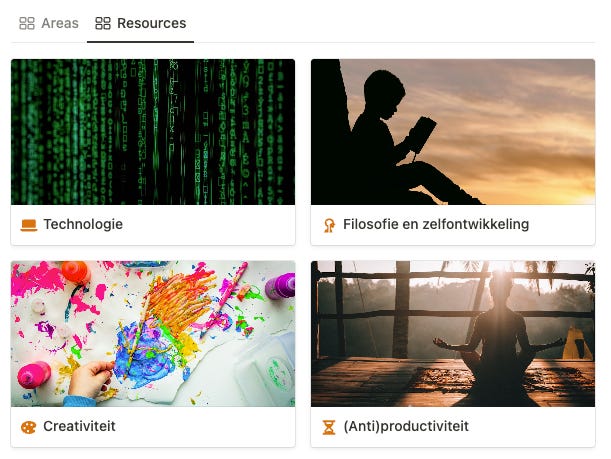Click the (Anti)productiviteit card footer area
The image size is (611, 459).
tap(453, 427)
